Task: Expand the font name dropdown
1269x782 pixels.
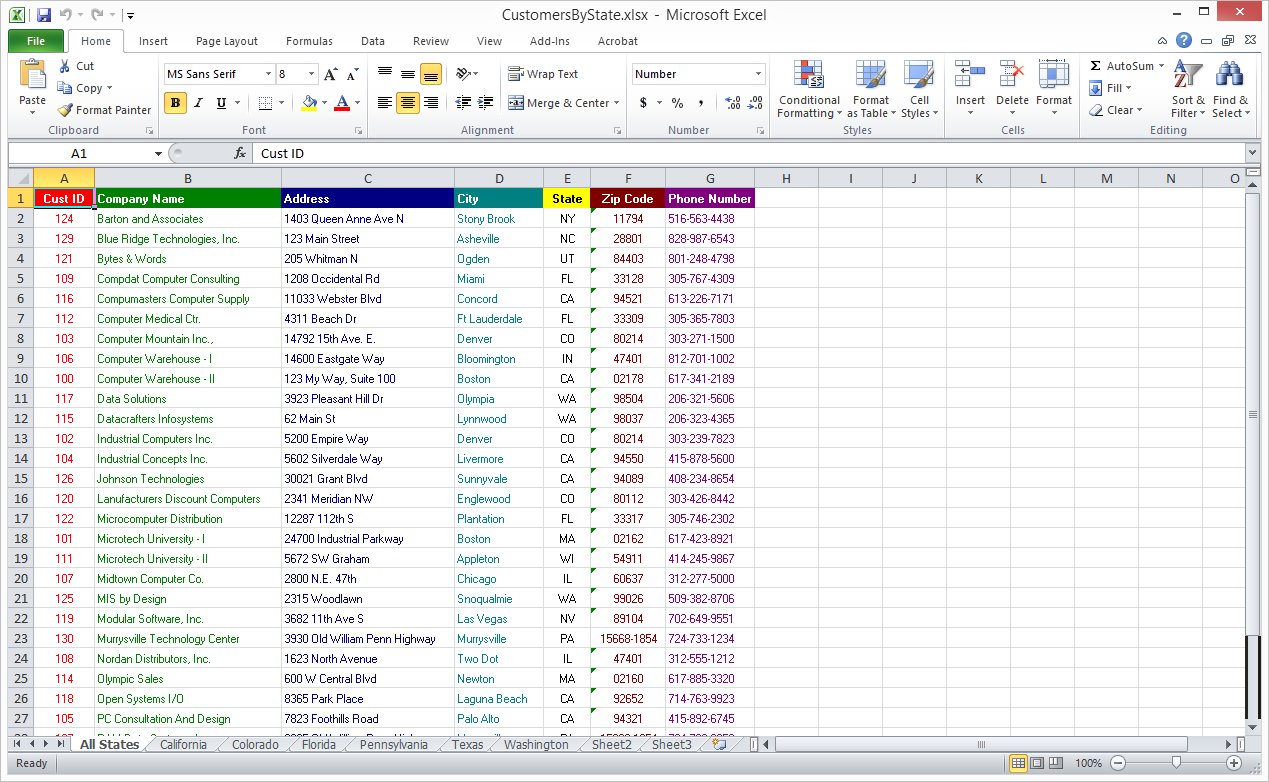Action: pyautogui.click(x=268, y=74)
